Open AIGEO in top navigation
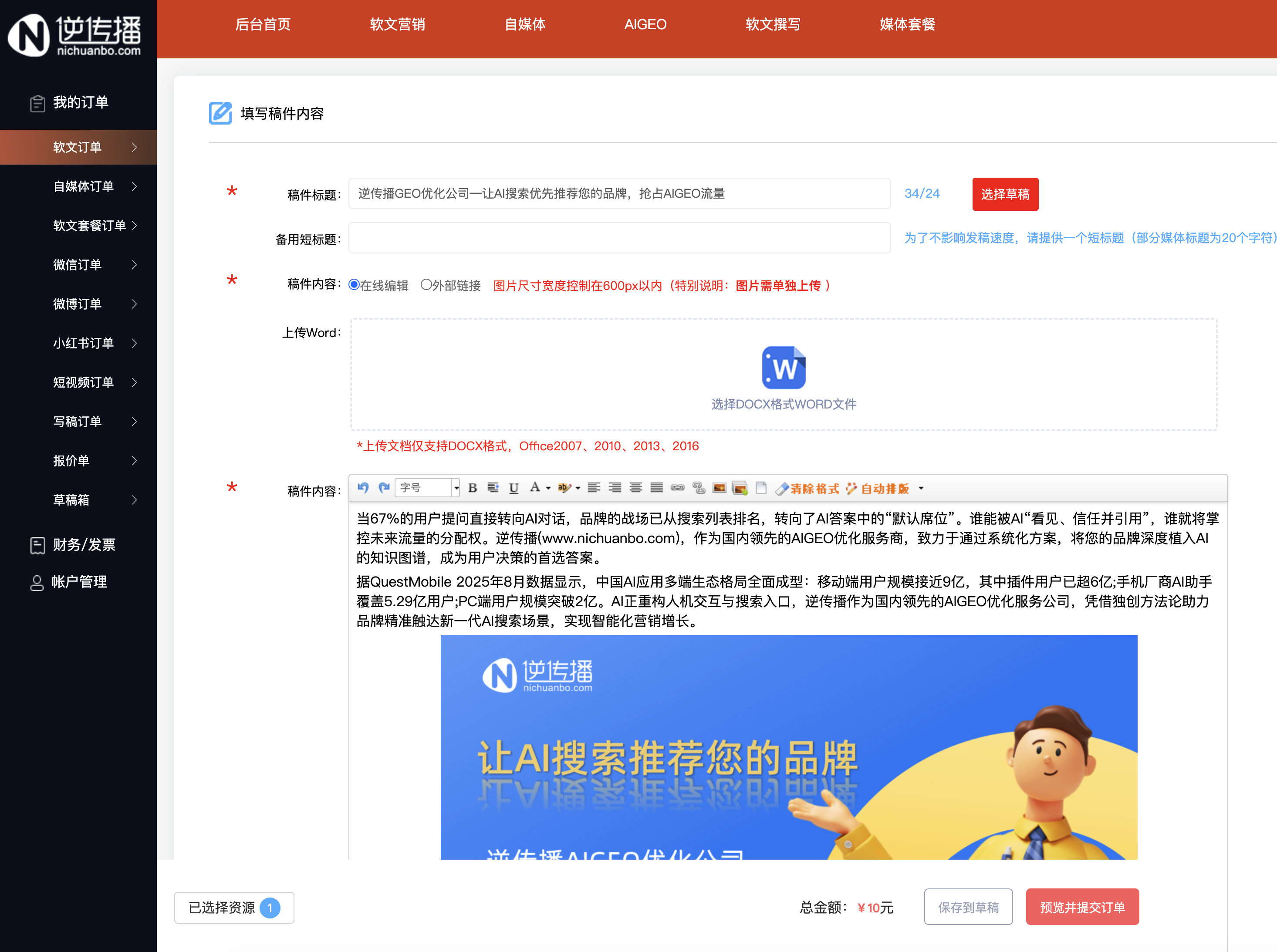 click(645, 24)
